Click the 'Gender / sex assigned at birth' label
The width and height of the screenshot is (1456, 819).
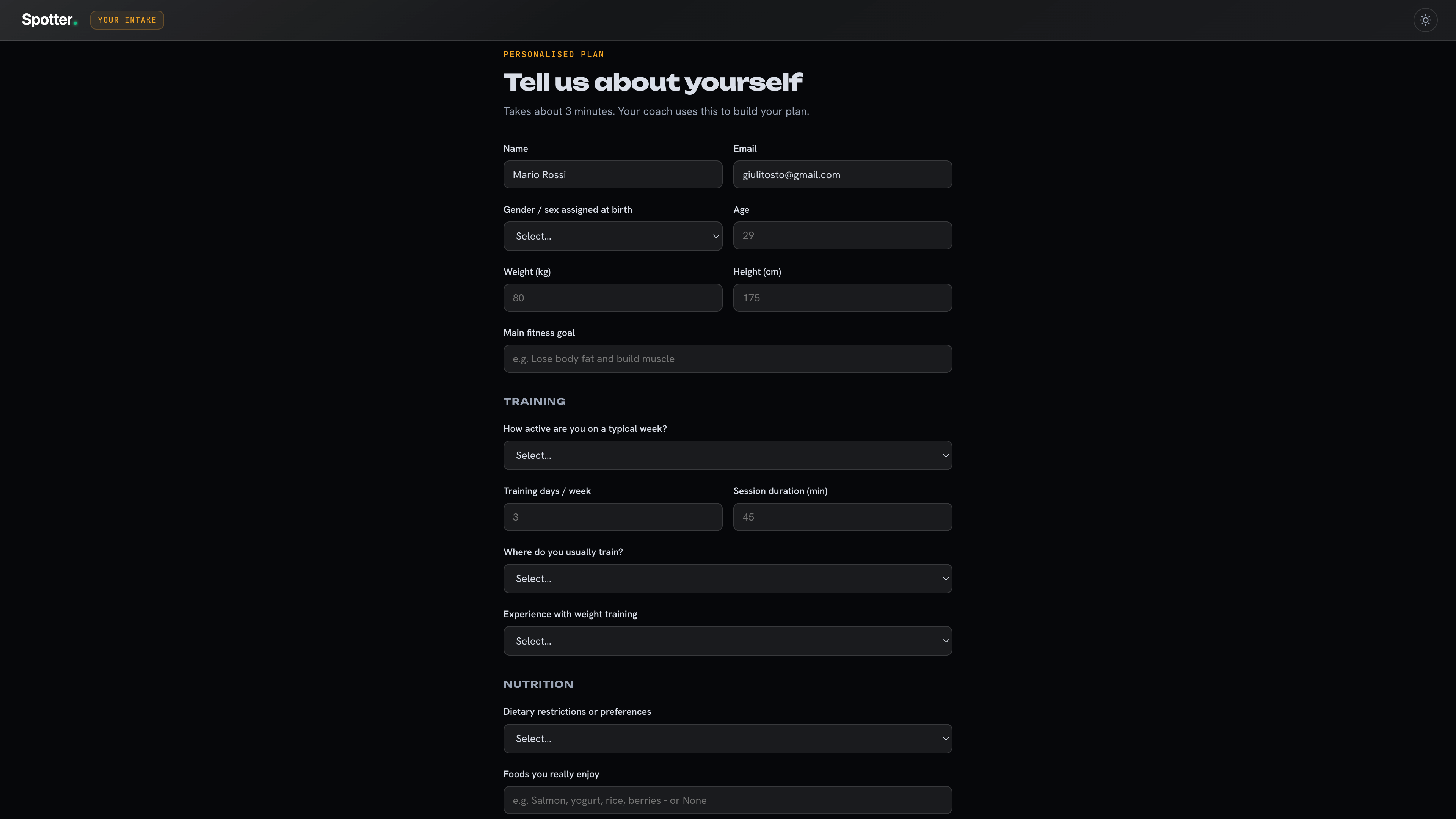[x=568, y=210]
